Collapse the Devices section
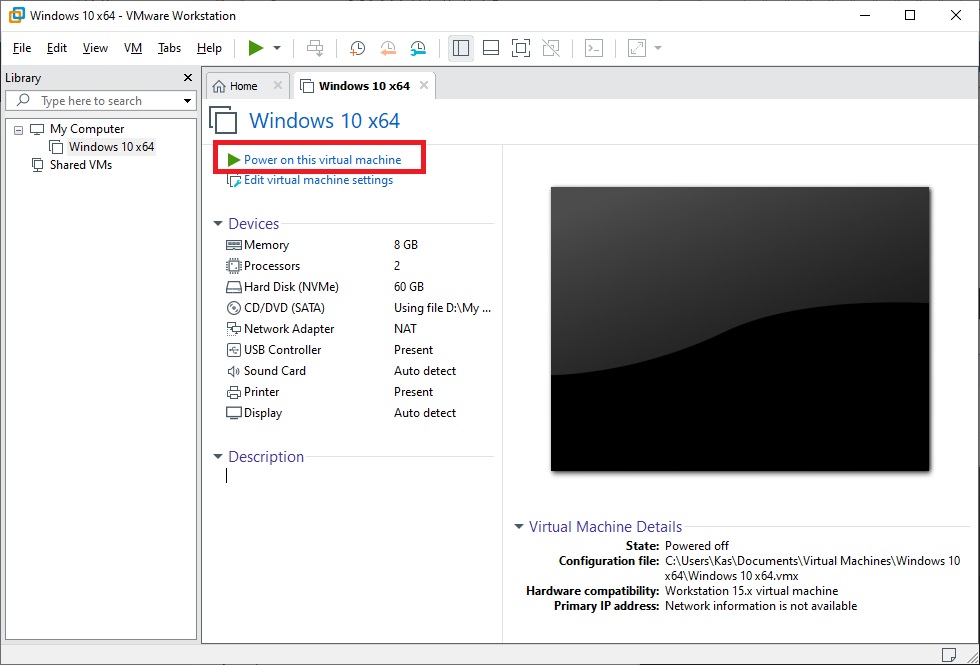The image size is (980, 665). [x=218, y=223]
